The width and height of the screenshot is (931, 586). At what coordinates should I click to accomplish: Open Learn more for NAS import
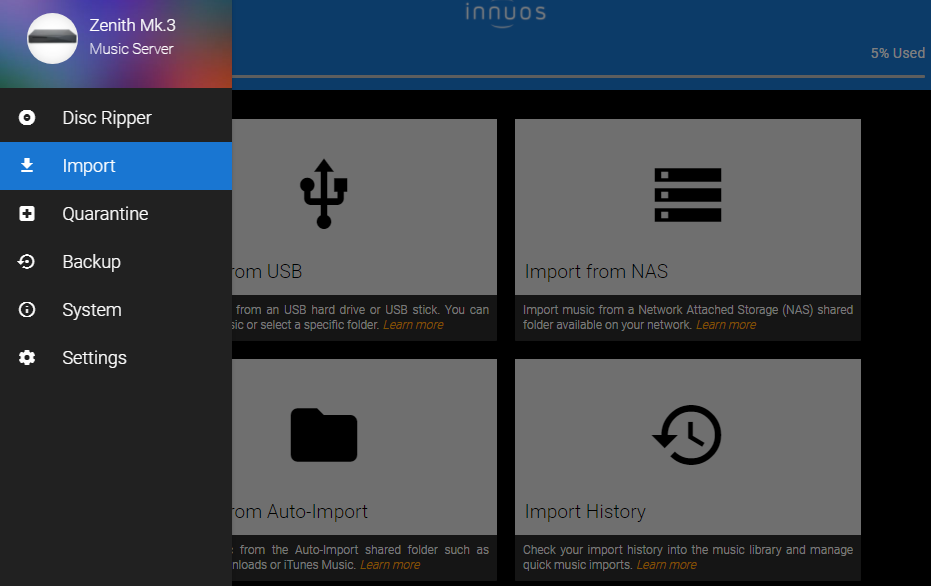coord(726,325)
